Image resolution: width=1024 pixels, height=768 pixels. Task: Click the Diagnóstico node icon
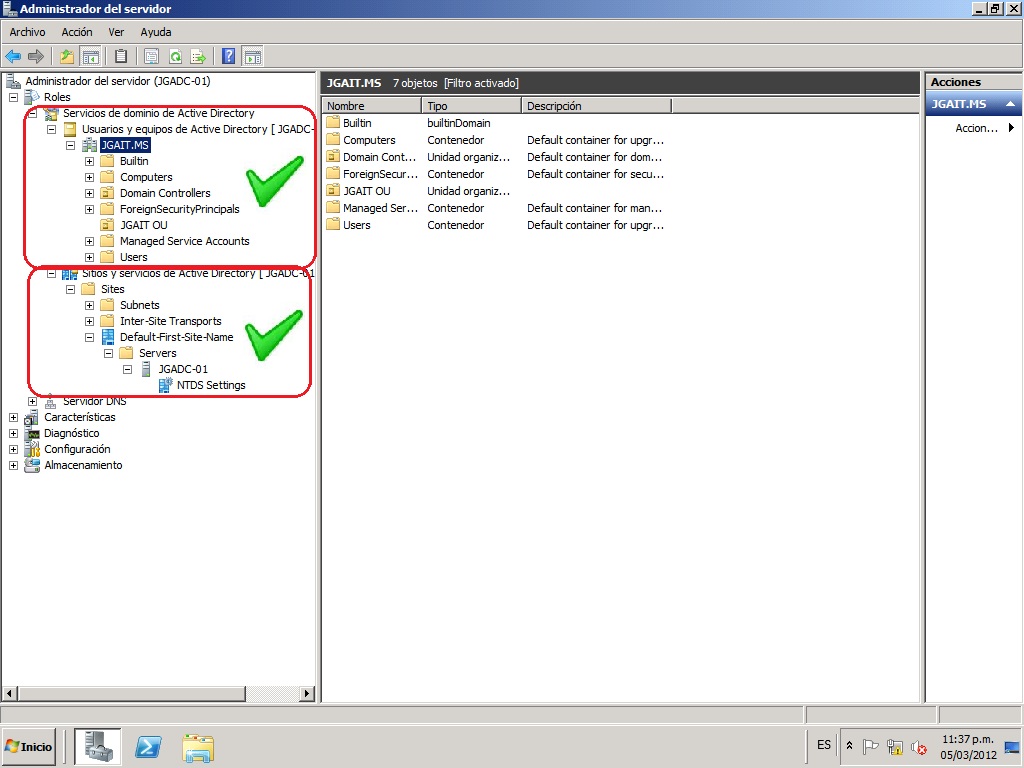coord(32,434)
